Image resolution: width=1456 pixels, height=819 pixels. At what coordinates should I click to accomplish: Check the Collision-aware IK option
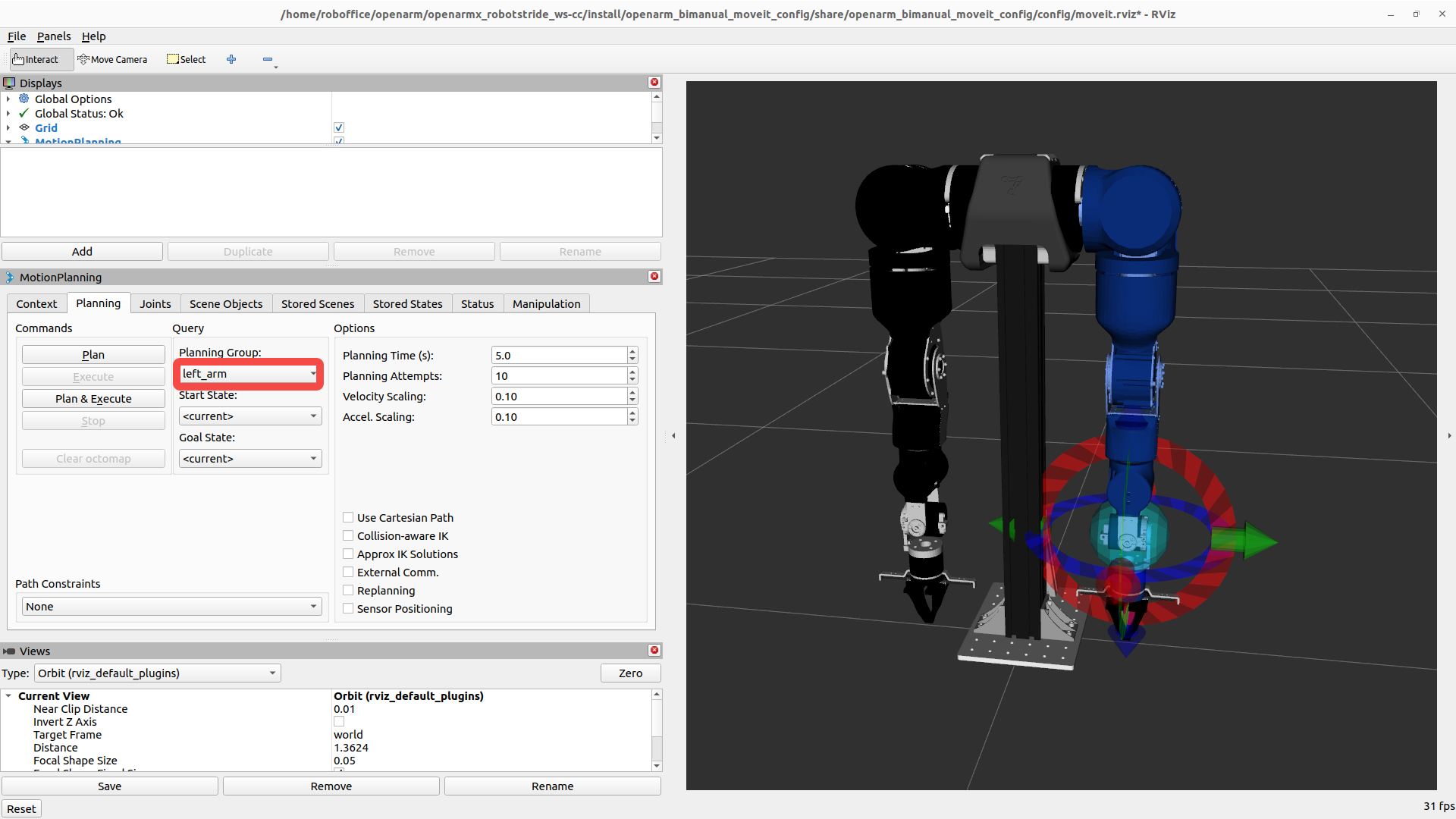click(348, 535)
